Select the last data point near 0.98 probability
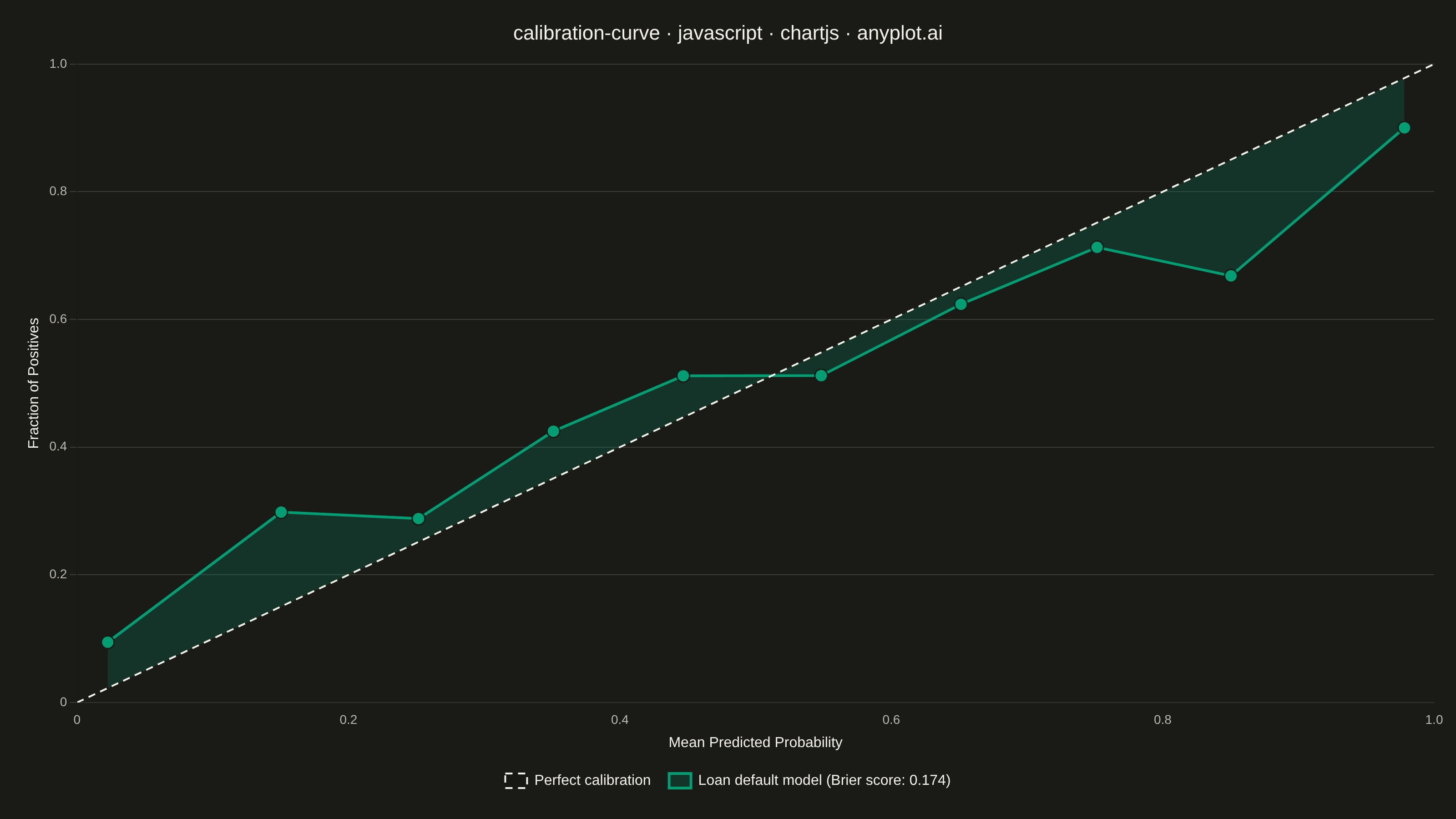1456x819 pixels. (x=1404, y=128)
